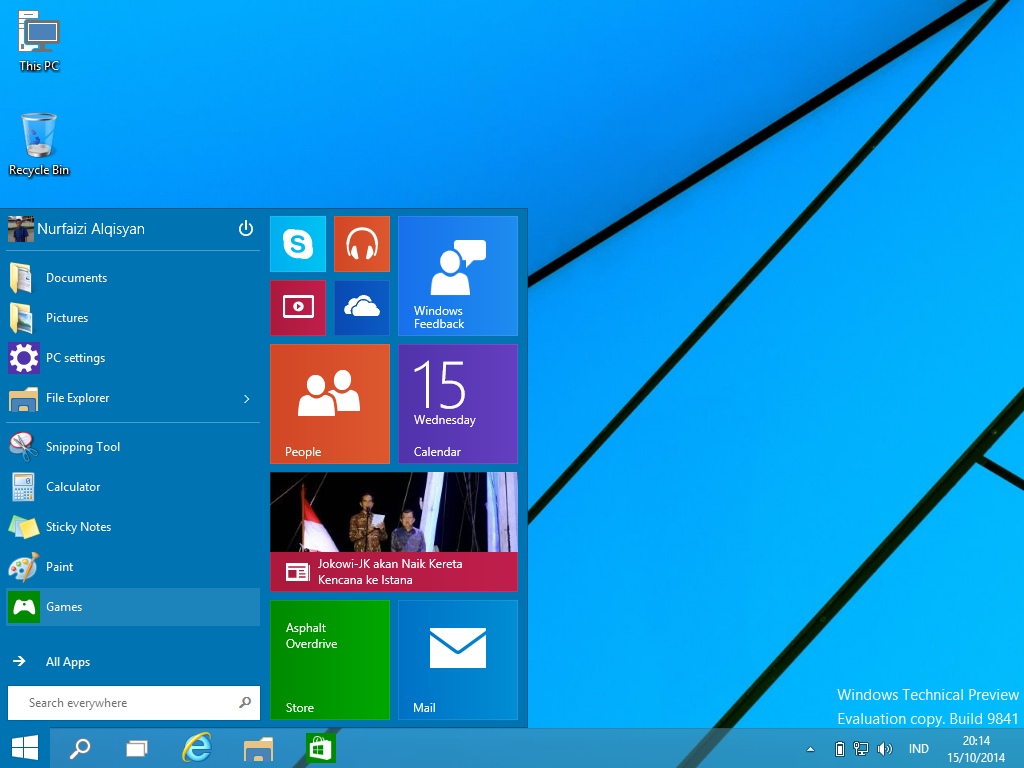The height and width of the screenshot is (768, 1024).
Task: Open the Windows Store from the taskbar
Action: (319, 747)
